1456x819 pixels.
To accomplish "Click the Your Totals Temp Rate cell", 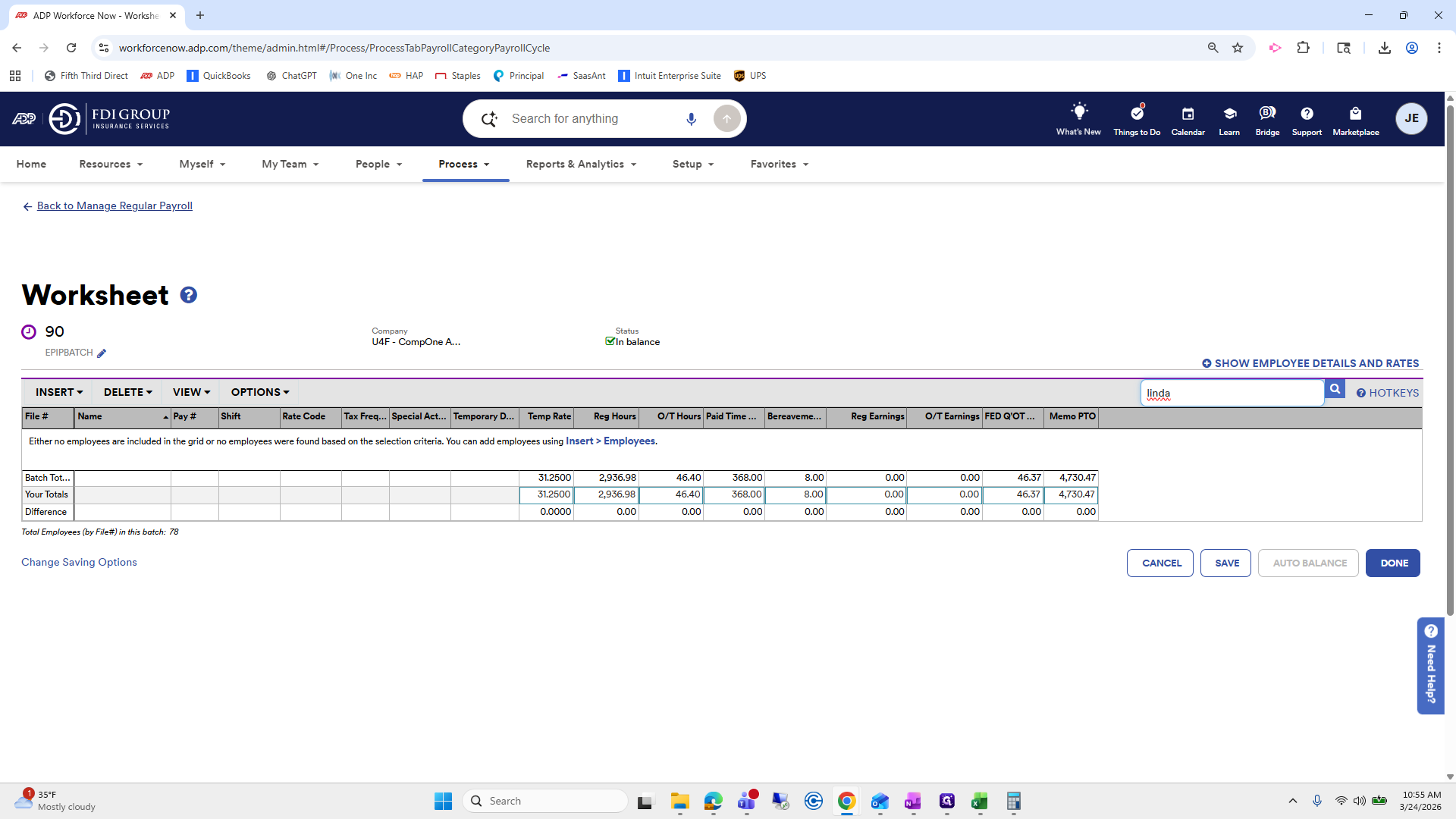I will click(x=546, y=494).
